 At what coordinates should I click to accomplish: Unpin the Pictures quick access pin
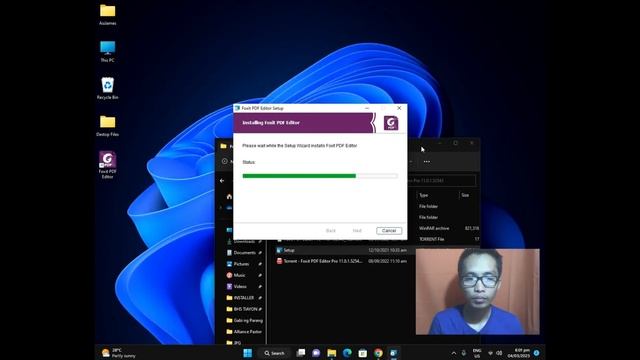[260, 264]
